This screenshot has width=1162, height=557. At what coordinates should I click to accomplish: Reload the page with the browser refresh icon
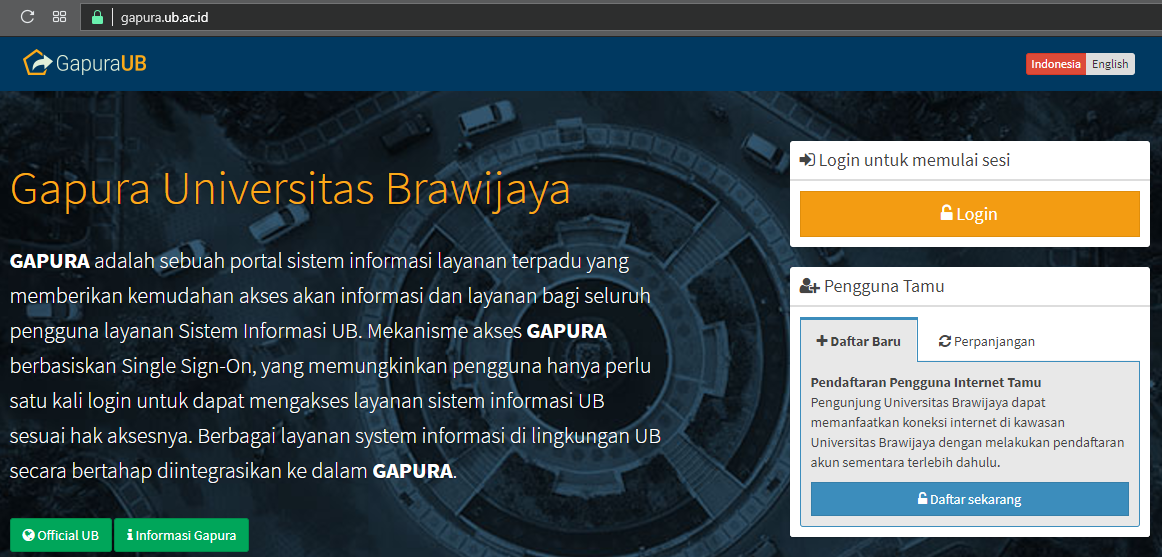point(27,17)
